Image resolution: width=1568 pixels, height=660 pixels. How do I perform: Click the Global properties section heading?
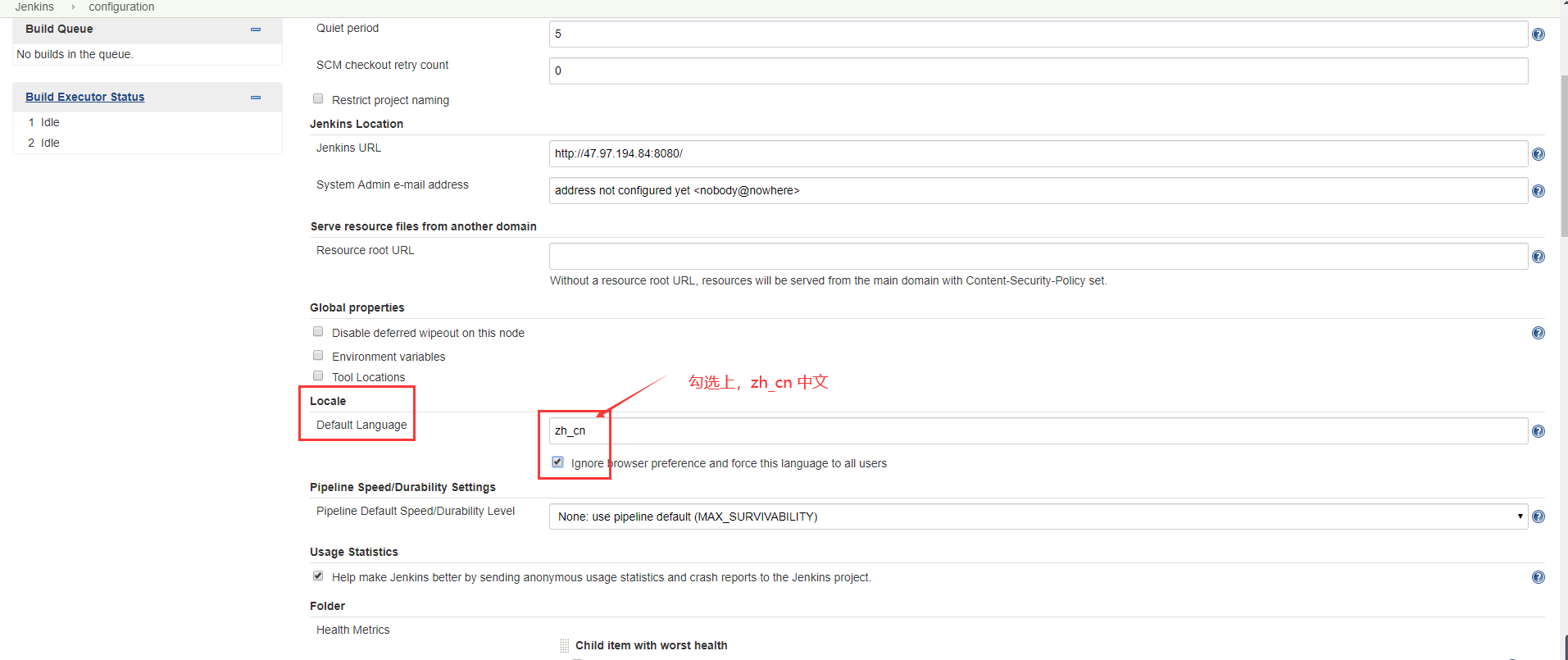tap(357, 307)
